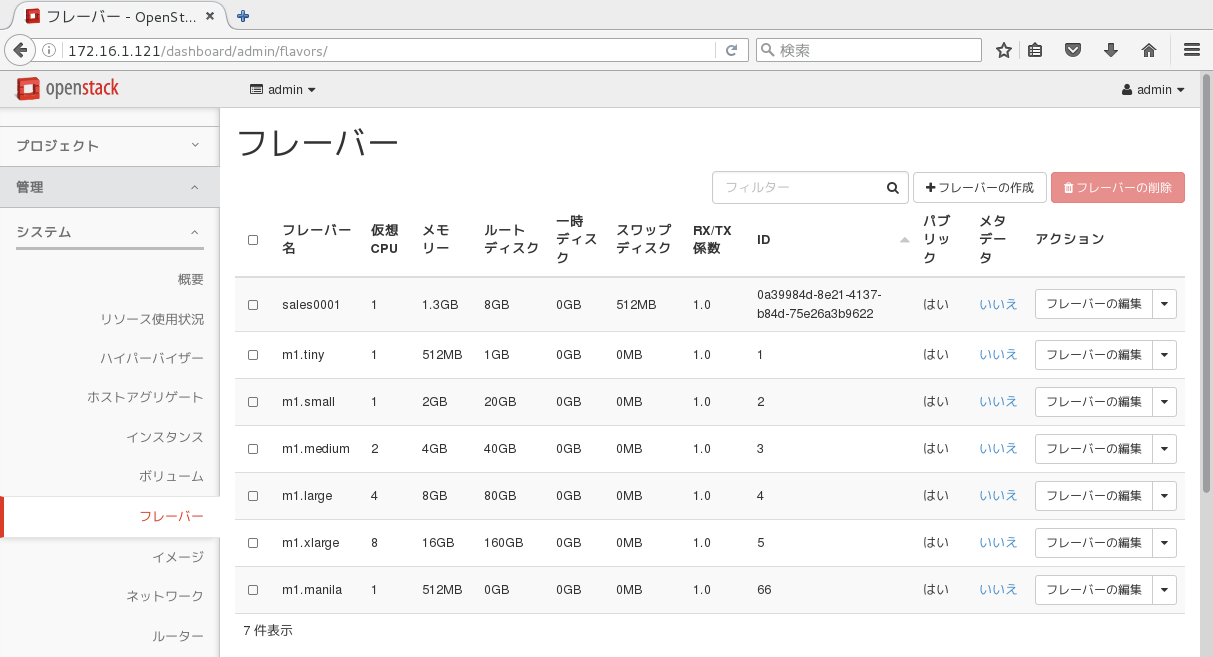Open ハイパーバイザー in the sidebar
The image size is (1213, 657).
coord(152,358)
